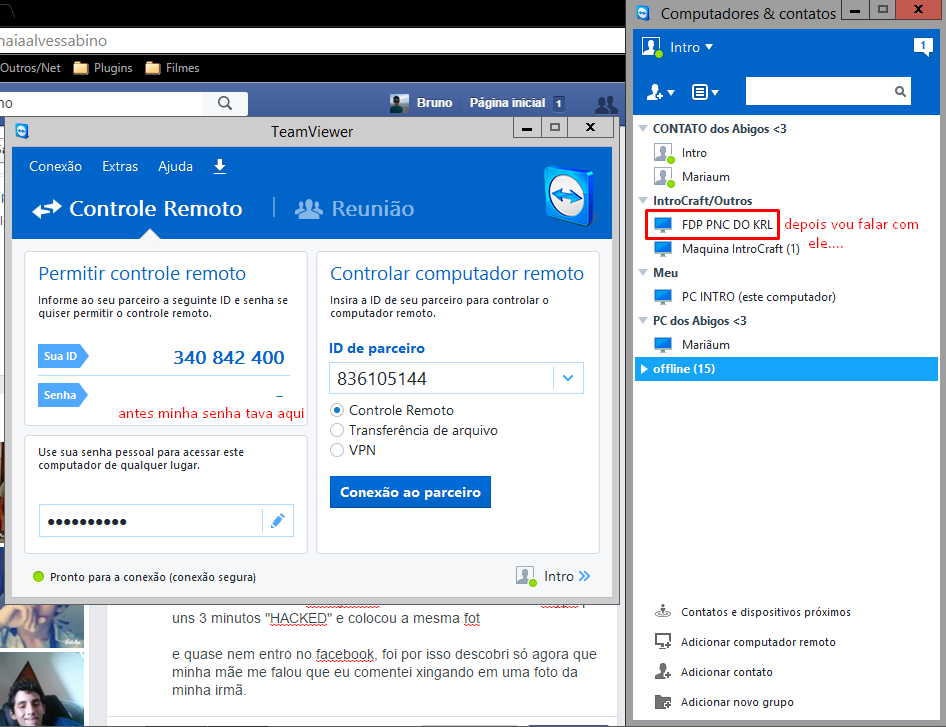Viewport: 946px width, 727px height.
Task: Click the chat notification icon in contacts panel
Action: (x=922, y=46)
